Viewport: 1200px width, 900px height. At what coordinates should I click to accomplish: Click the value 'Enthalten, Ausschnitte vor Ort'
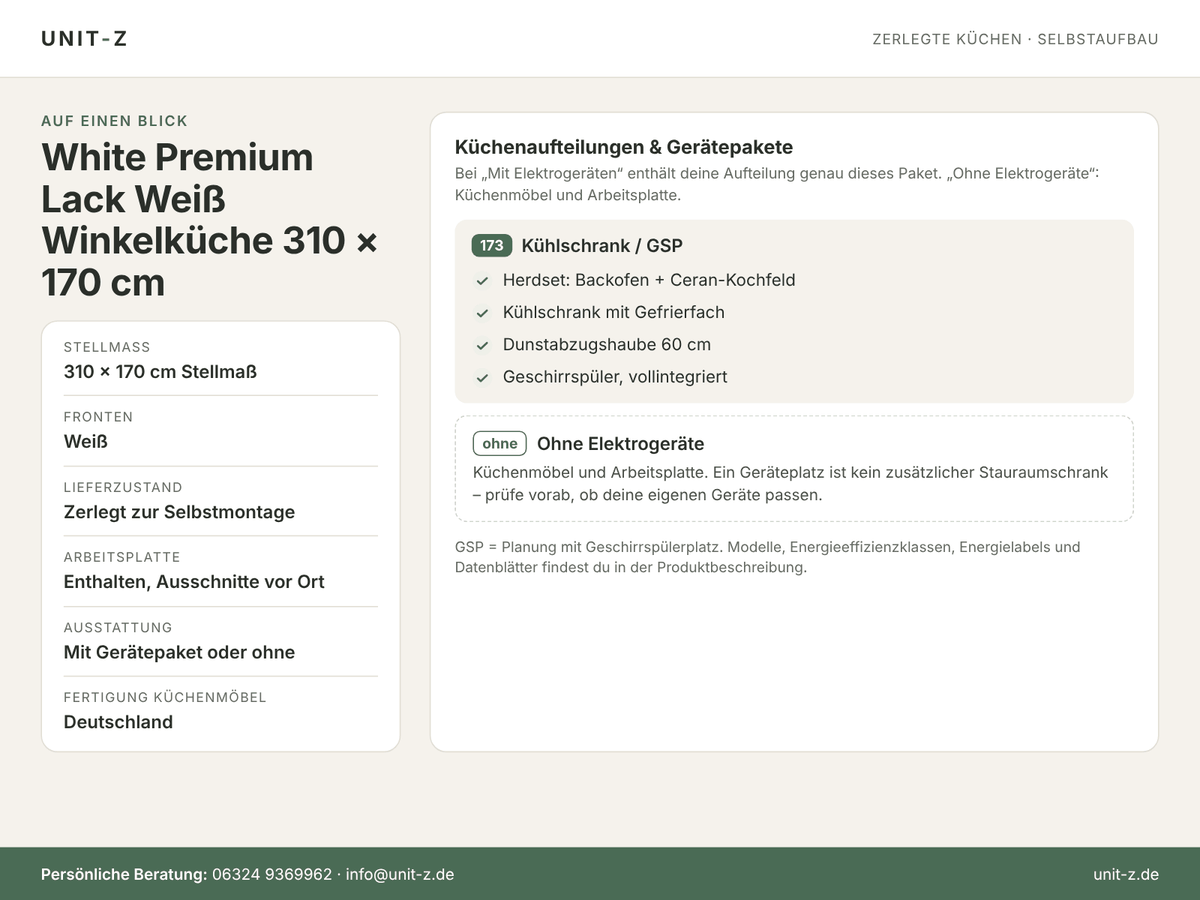(194, 582)
